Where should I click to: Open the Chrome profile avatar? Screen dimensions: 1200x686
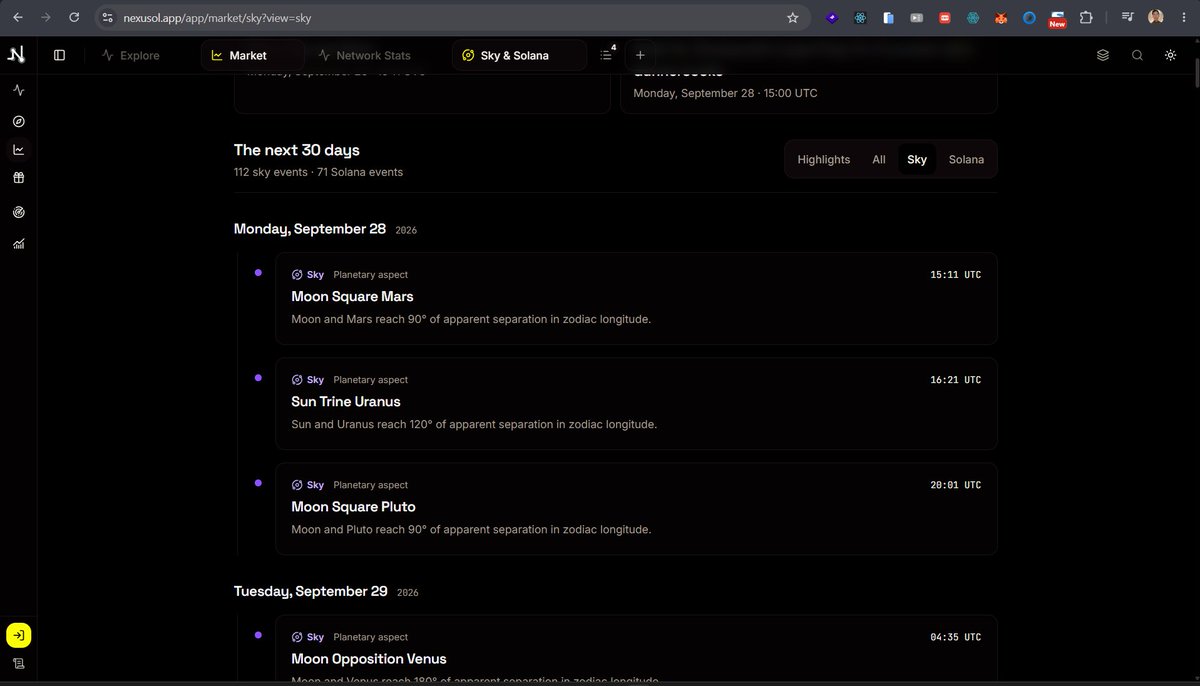tap(1156, 18)
